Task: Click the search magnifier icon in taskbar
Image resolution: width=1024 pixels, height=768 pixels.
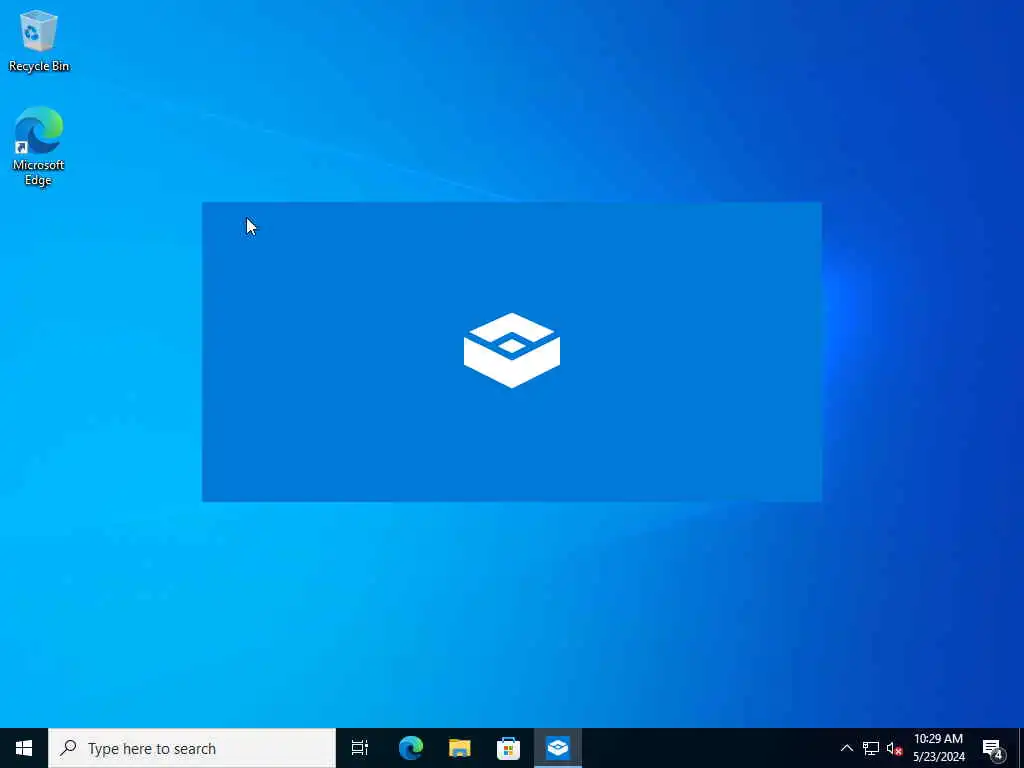Action: coord(68,748)
